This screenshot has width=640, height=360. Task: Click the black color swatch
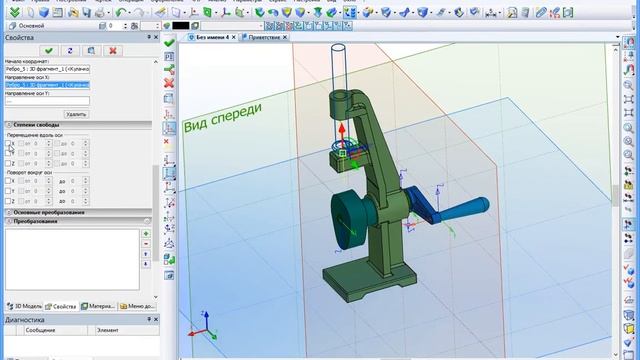[x=180, y=26]
